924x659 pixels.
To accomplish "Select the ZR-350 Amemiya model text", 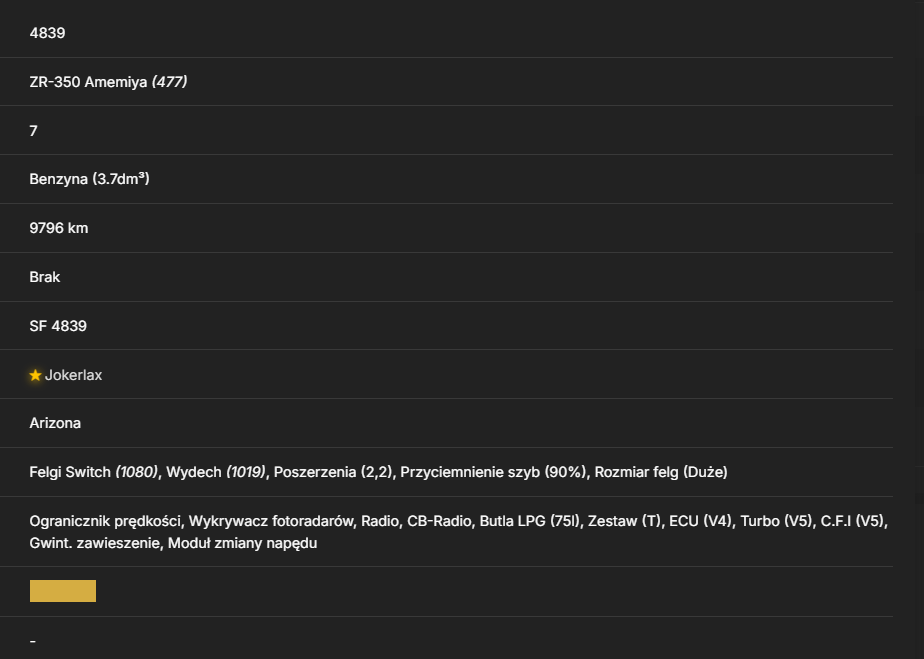I will [88, 82].
